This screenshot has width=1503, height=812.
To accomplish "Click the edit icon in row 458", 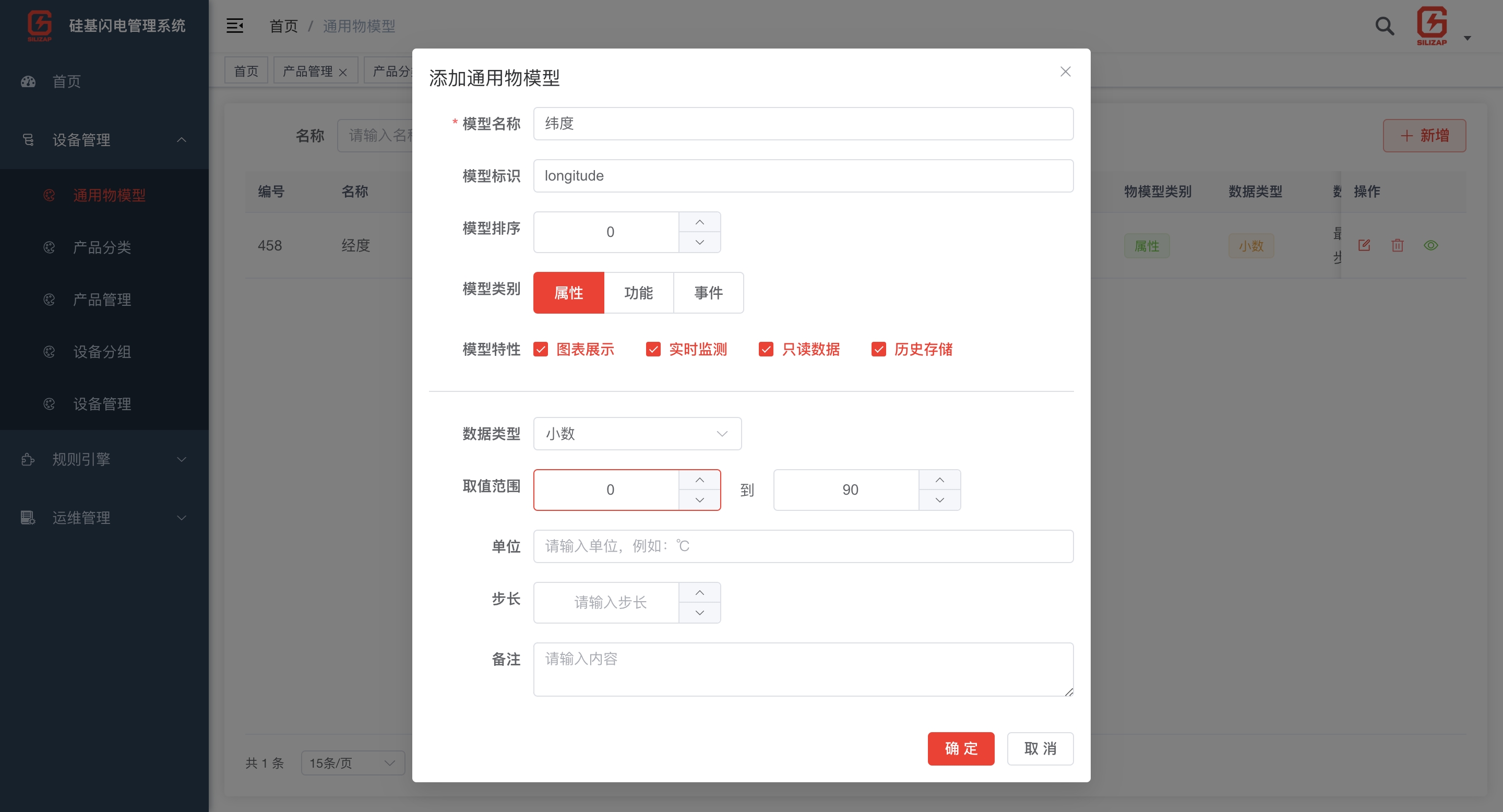I will 1364,246.
